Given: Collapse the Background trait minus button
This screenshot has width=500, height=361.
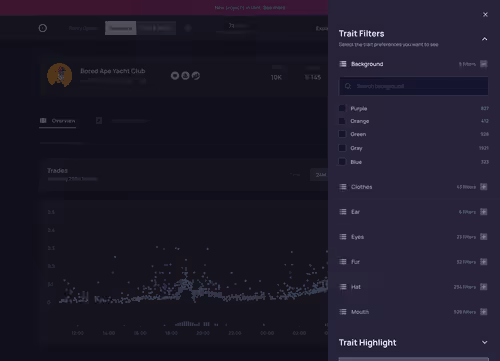Looking at the screenshot, I should tap(484, 64).
